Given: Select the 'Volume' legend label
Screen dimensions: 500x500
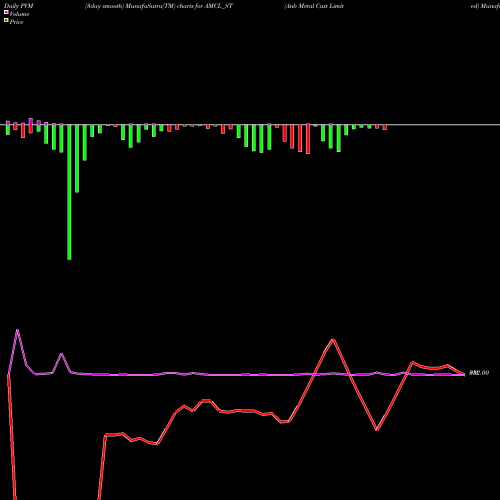Looking at the screenshot, I should click(x=19, y=14).
